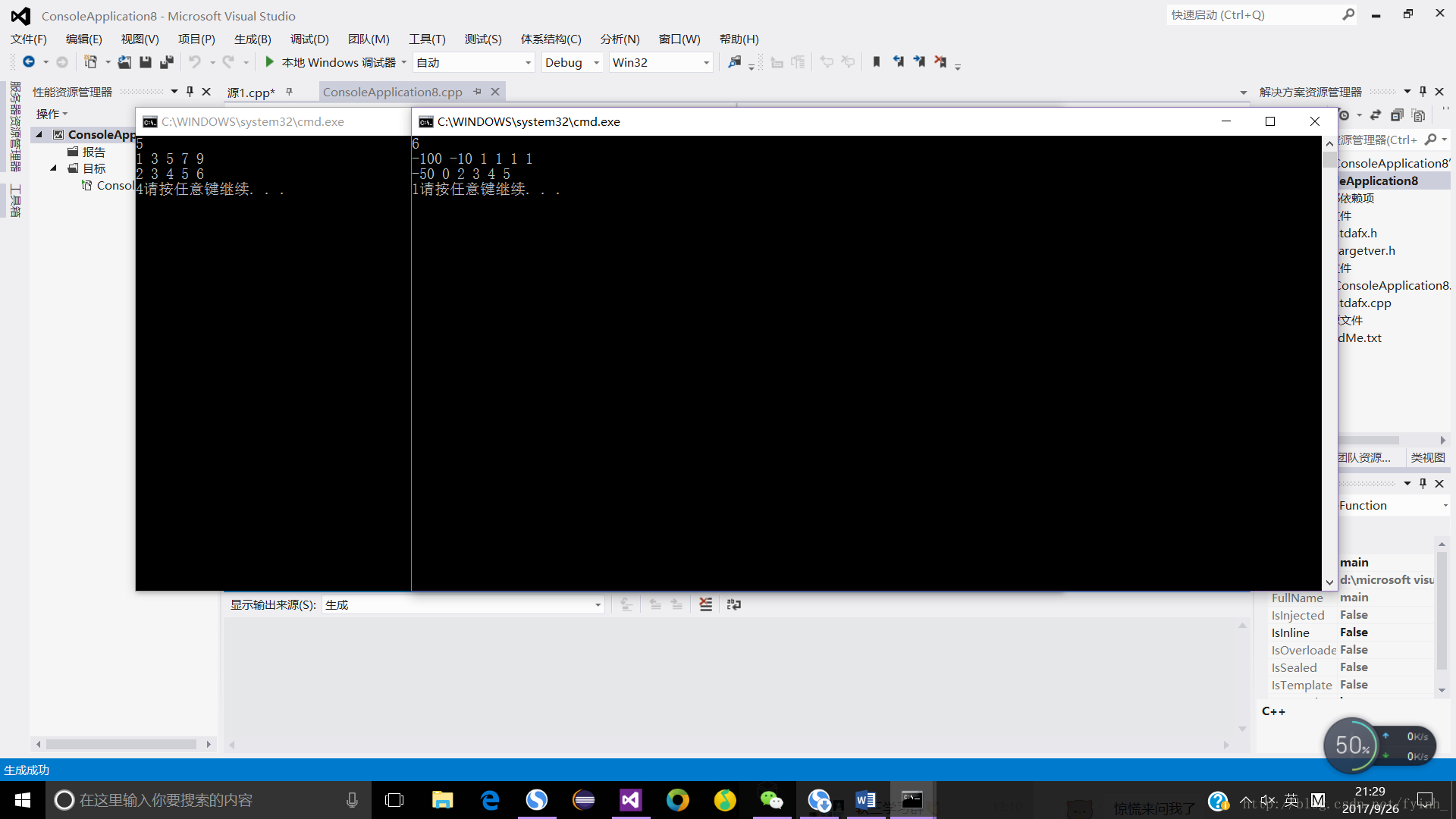The height and width of the screenshot is (819, 1456).
Task: Switch to the 类视图 tab
Action: click(x=1427, y=457)
